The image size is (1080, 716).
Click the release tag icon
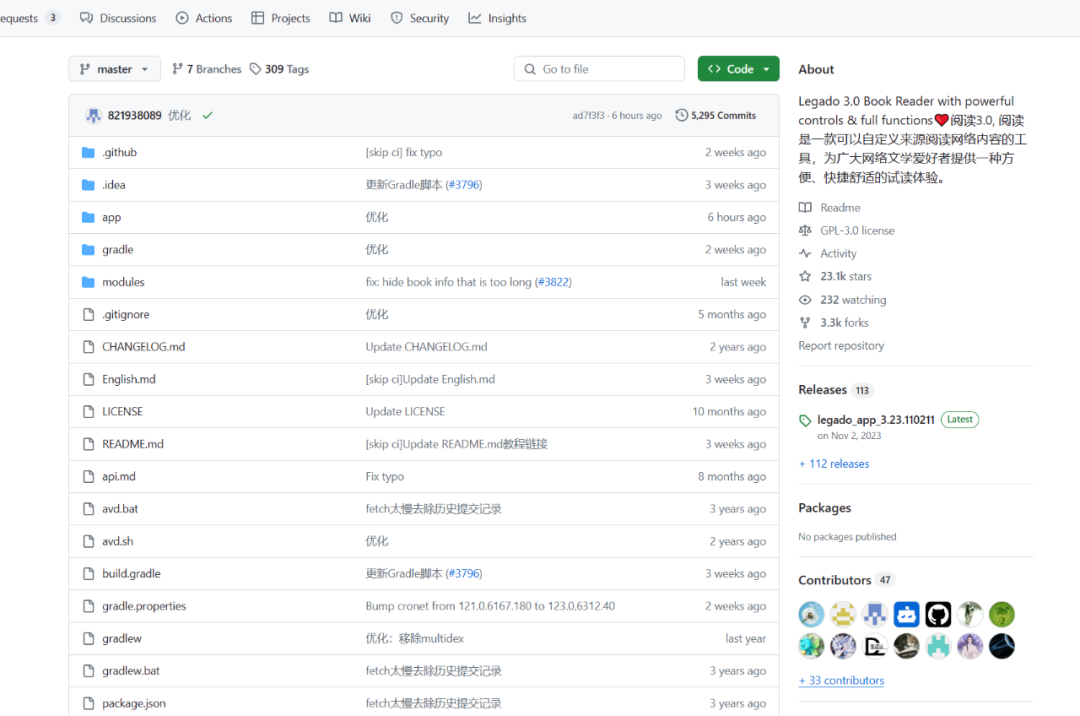click(804, 420)
